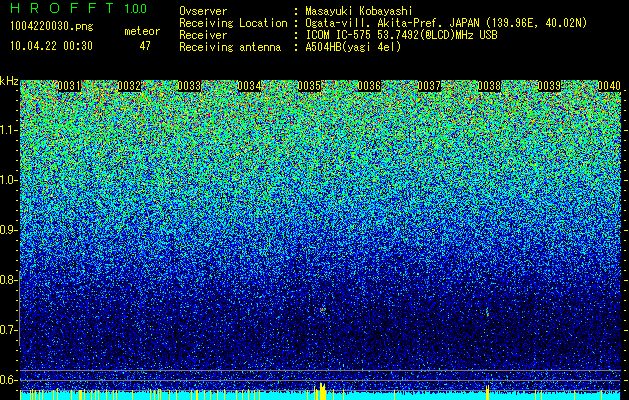This screenshot has width=629, height=400.
Task: Click the 0032 time marker
Action: point(130,86)
